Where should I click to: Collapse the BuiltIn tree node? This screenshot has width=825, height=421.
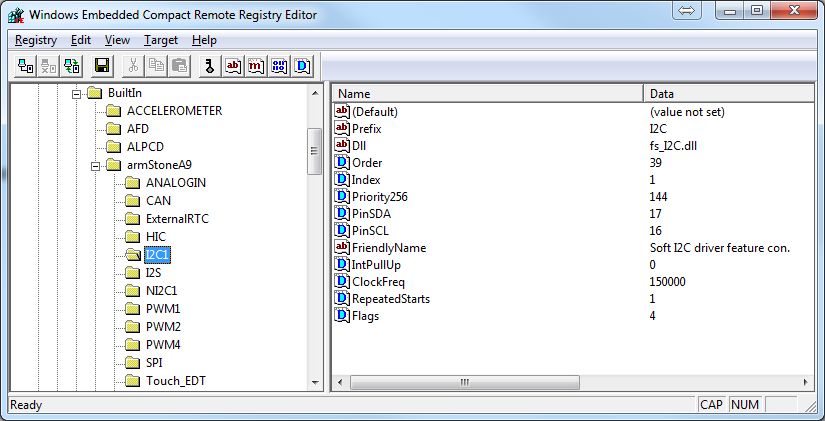77,94
